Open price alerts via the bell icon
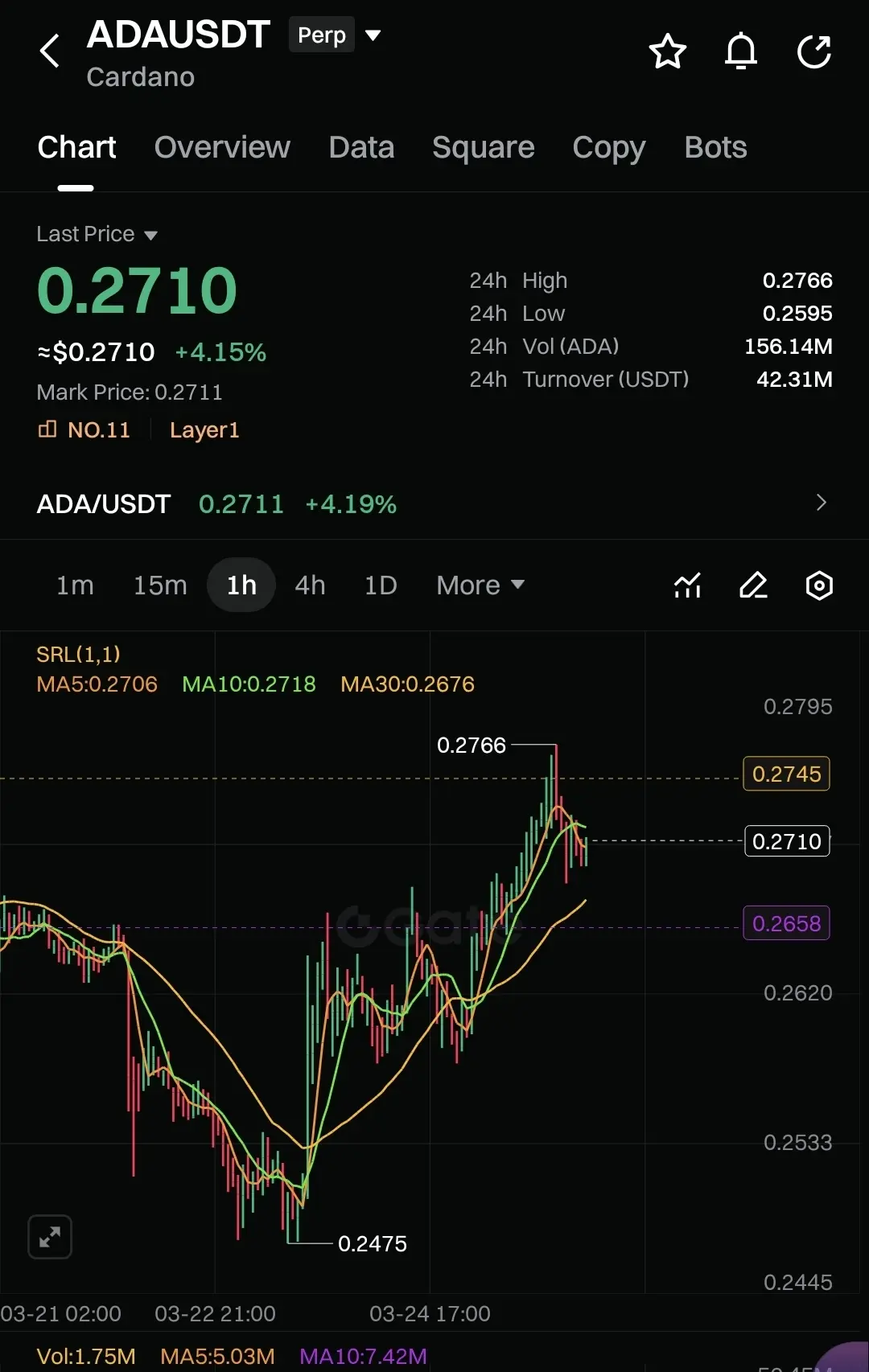 (x=741, y=52)
